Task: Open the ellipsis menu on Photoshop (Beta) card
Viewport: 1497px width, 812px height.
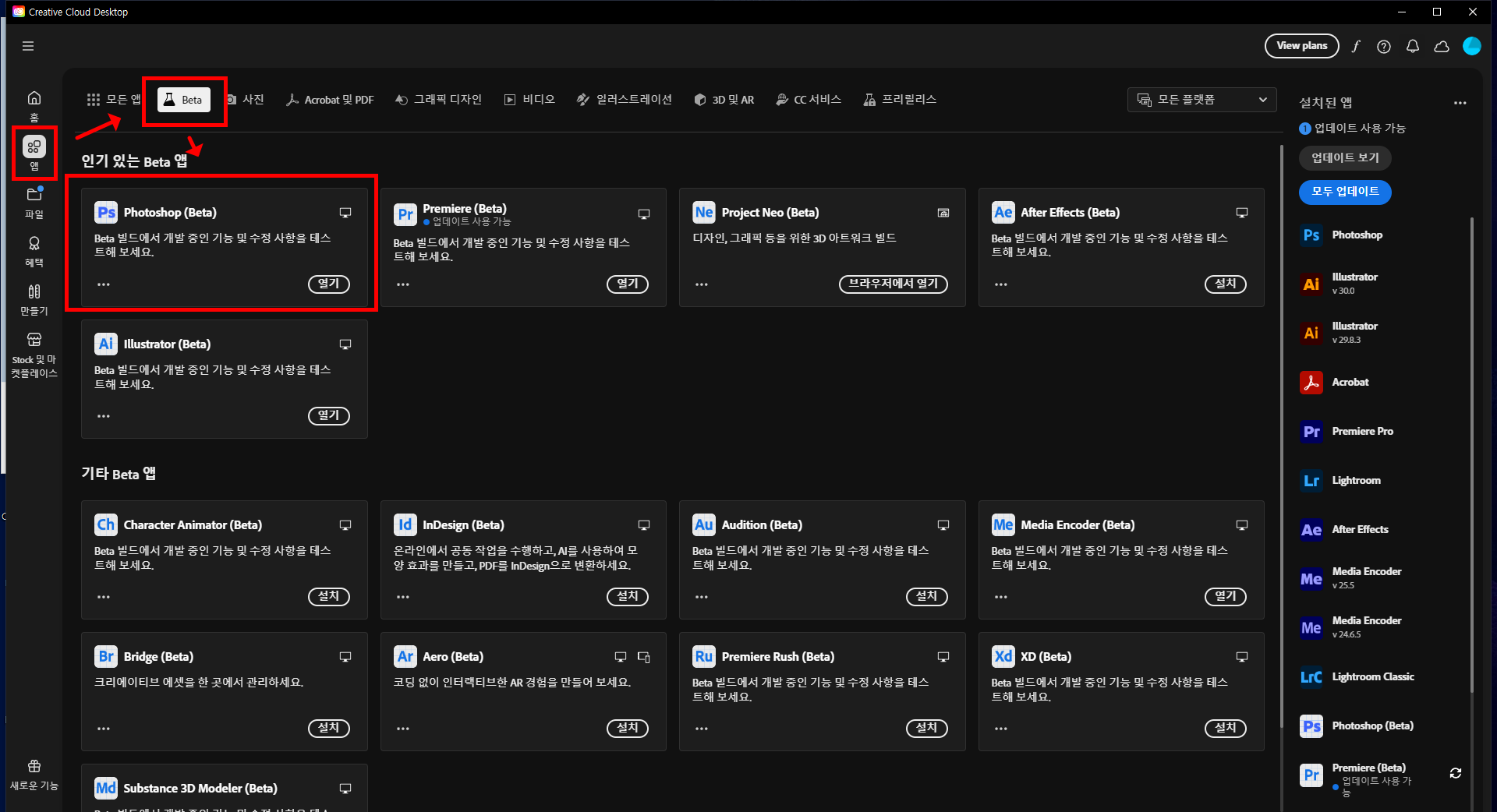Action: (104, 284)
